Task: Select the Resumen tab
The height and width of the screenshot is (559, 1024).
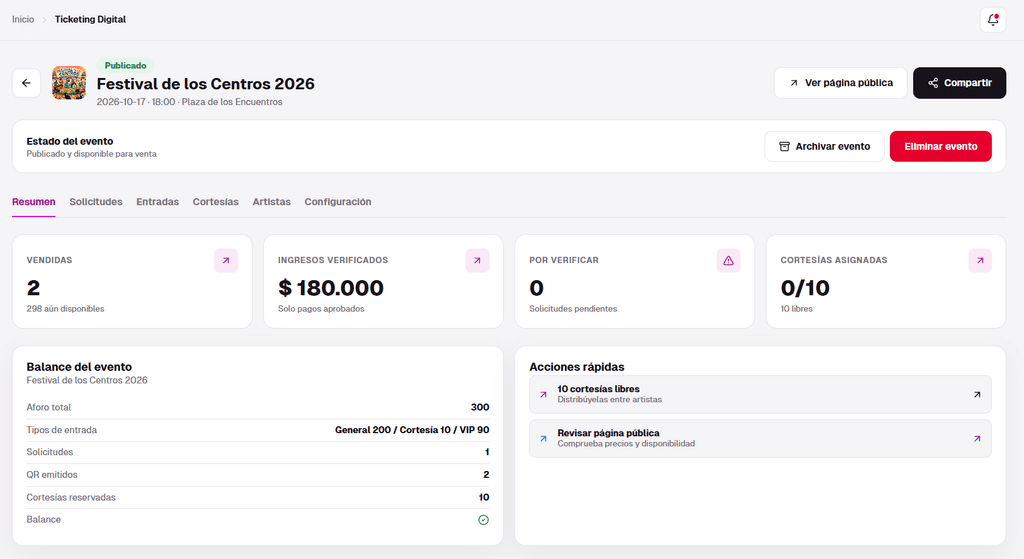Action: [x=33, y=202]
